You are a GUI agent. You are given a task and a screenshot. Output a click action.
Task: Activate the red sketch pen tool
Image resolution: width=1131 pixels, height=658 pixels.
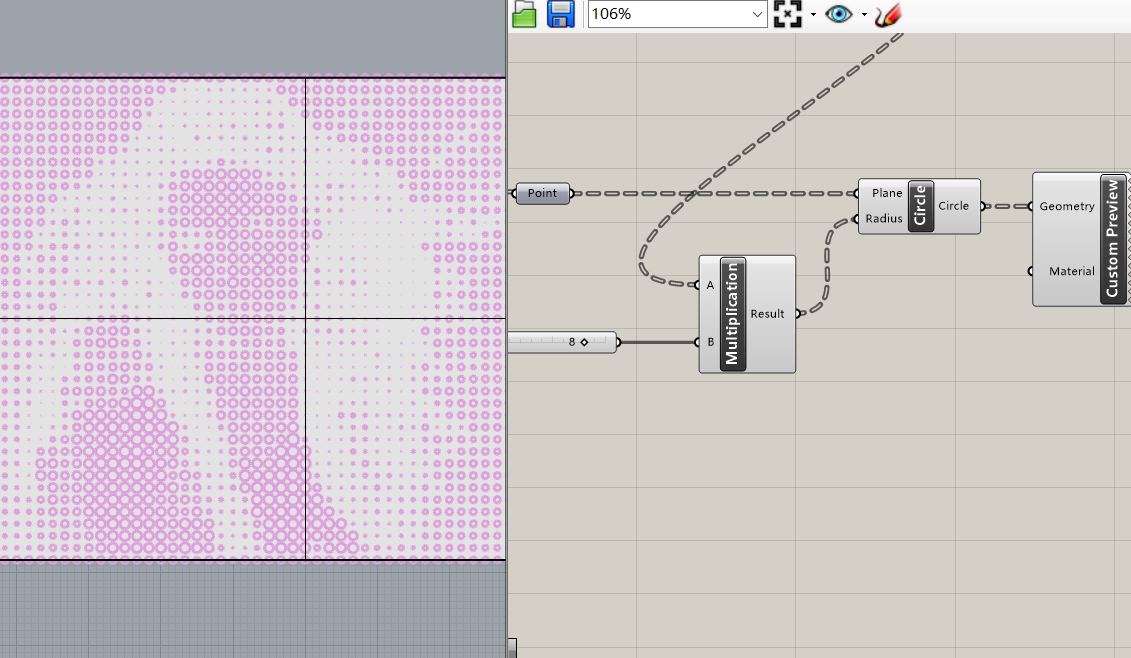(886, 14)
